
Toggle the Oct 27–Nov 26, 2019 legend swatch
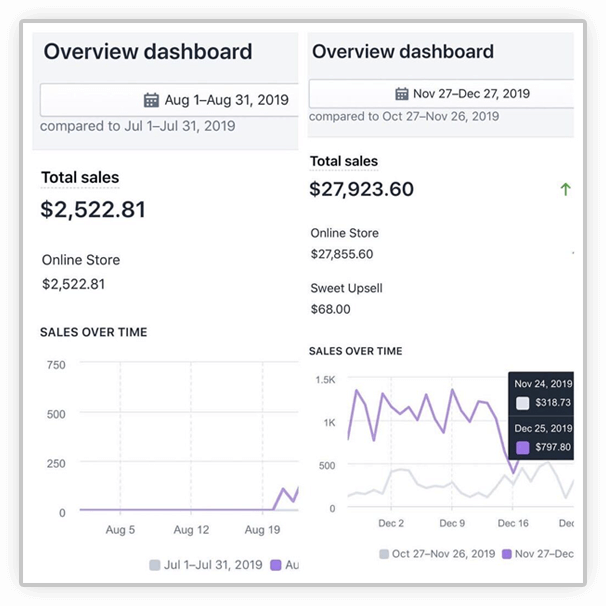coord(385,553)
